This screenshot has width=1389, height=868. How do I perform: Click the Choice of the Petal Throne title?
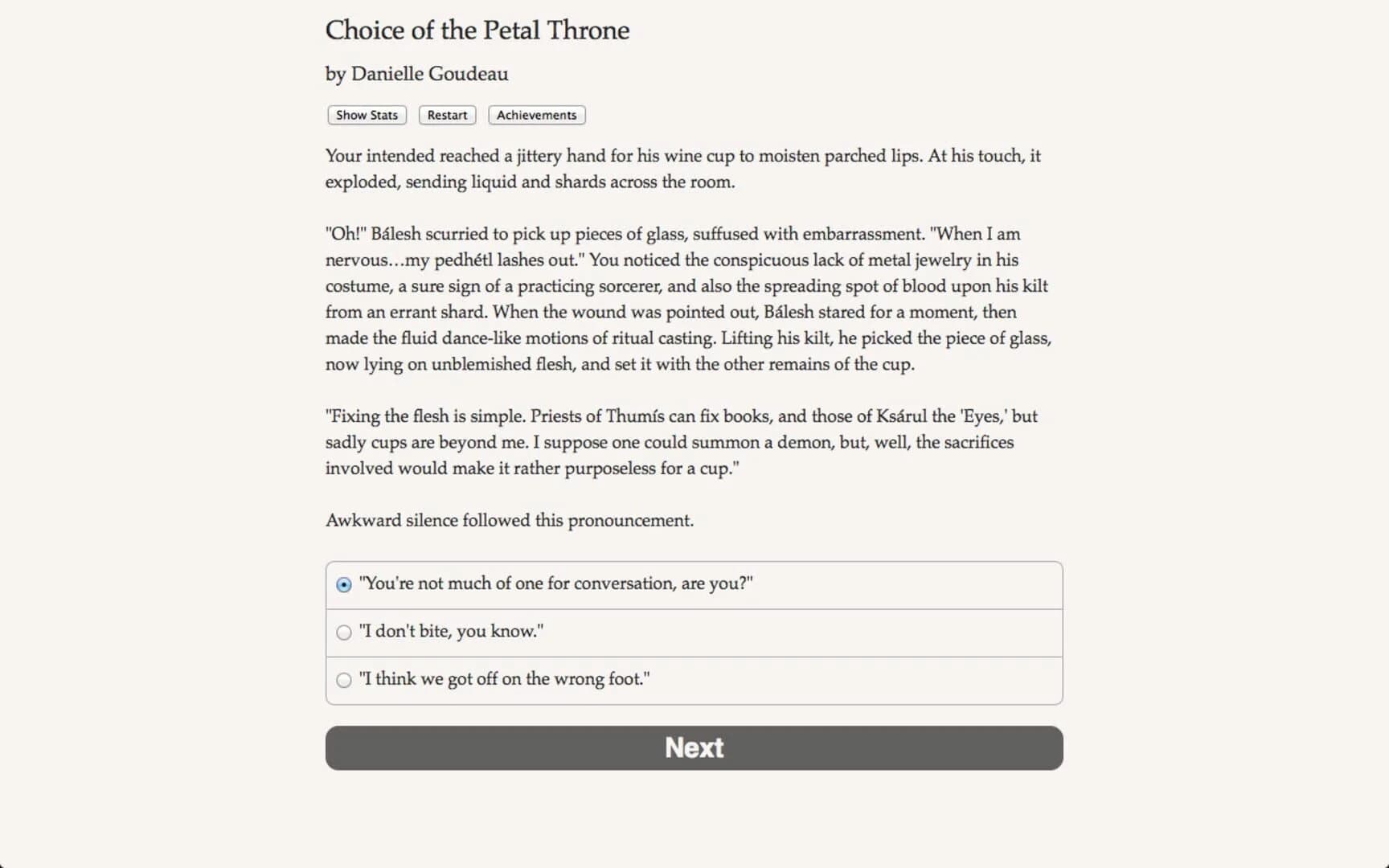(x=477, y=30)
